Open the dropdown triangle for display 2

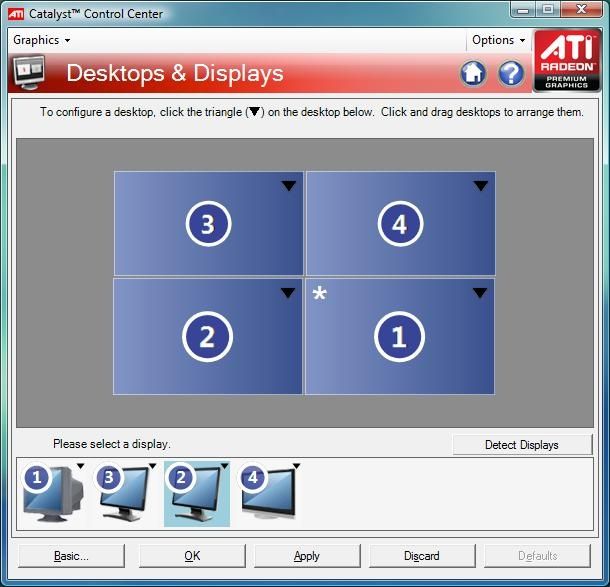coord(224,466)
